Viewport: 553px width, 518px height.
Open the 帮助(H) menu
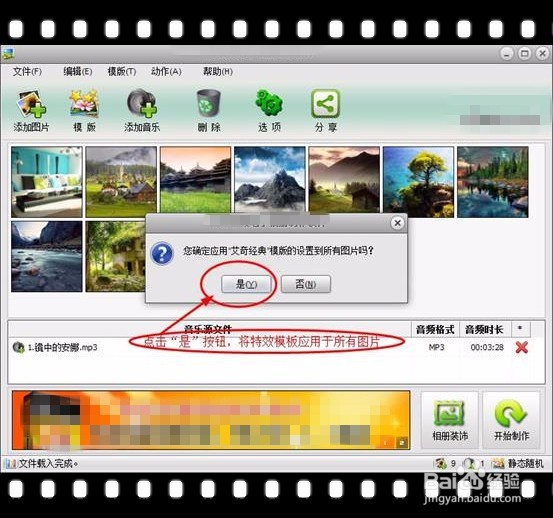click(x=218, y=72)
